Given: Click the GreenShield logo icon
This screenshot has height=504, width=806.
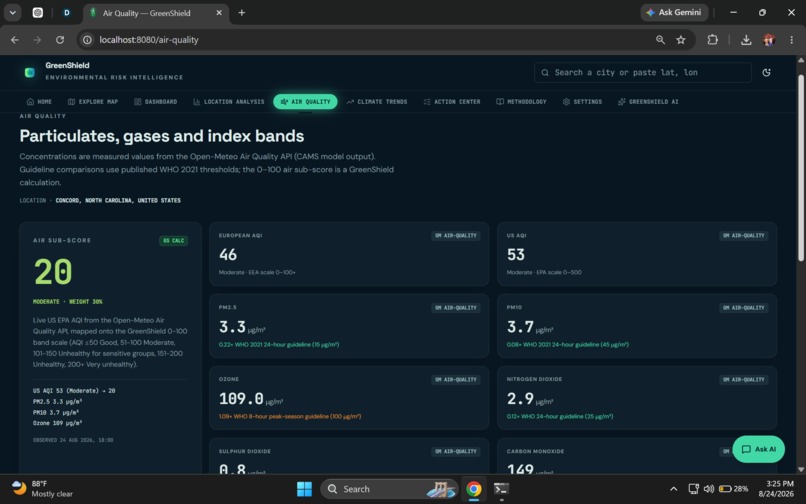Looking at the screenshot, I should (x=30, y=73).
